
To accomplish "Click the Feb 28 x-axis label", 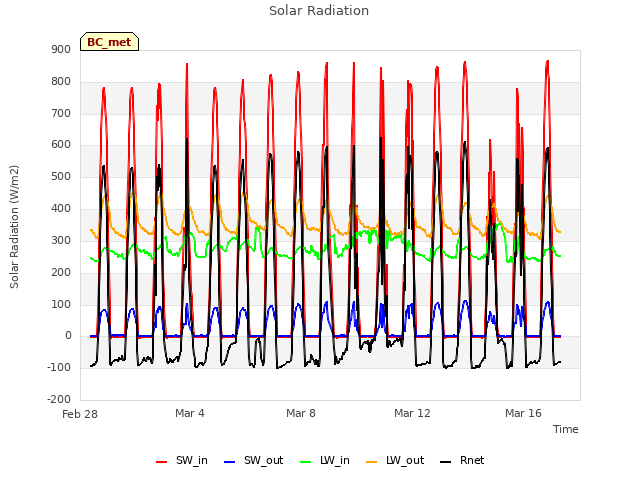I will (80, 414).
